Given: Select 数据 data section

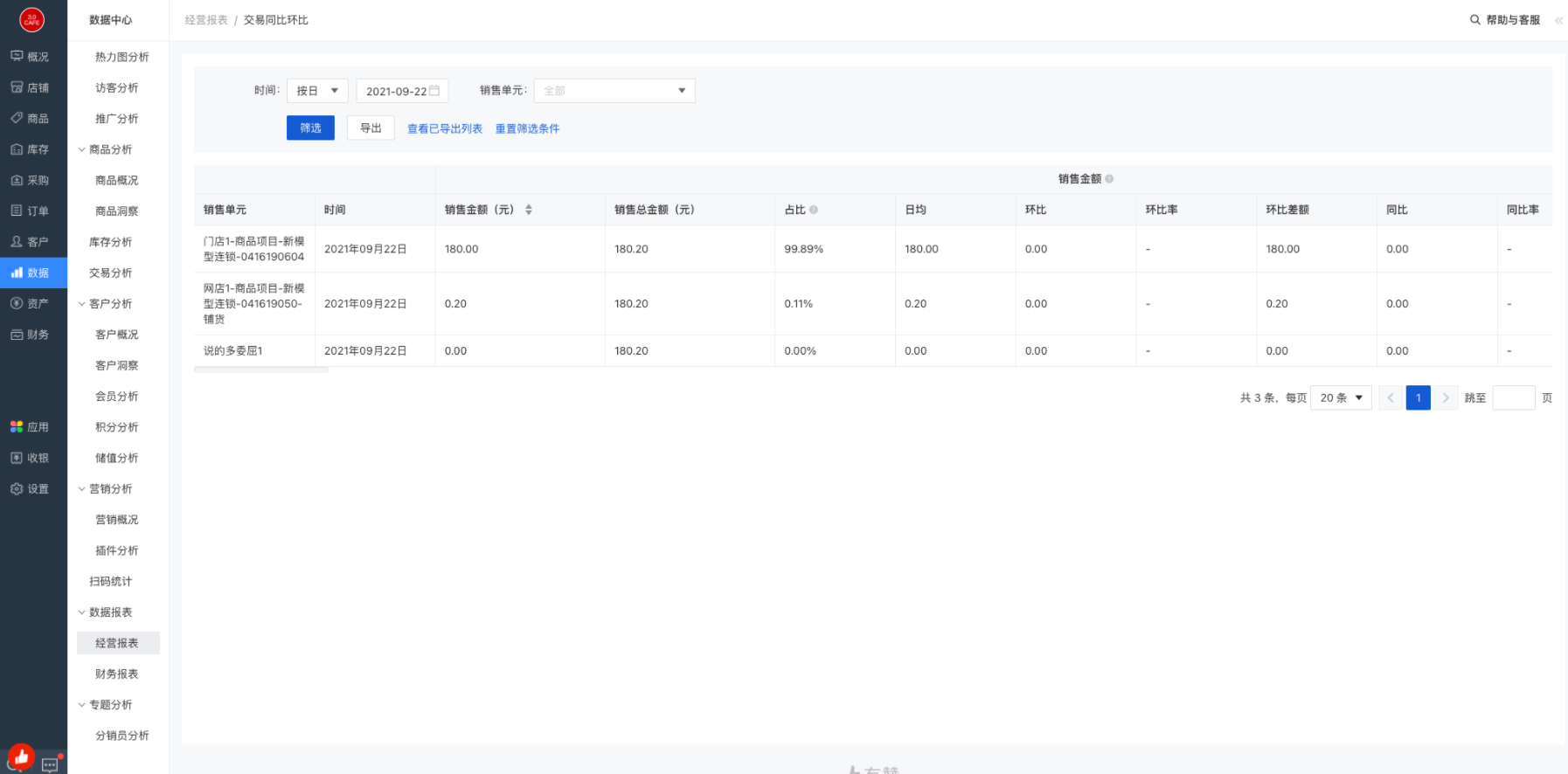Looking at the screenshot, I should 33,273.
